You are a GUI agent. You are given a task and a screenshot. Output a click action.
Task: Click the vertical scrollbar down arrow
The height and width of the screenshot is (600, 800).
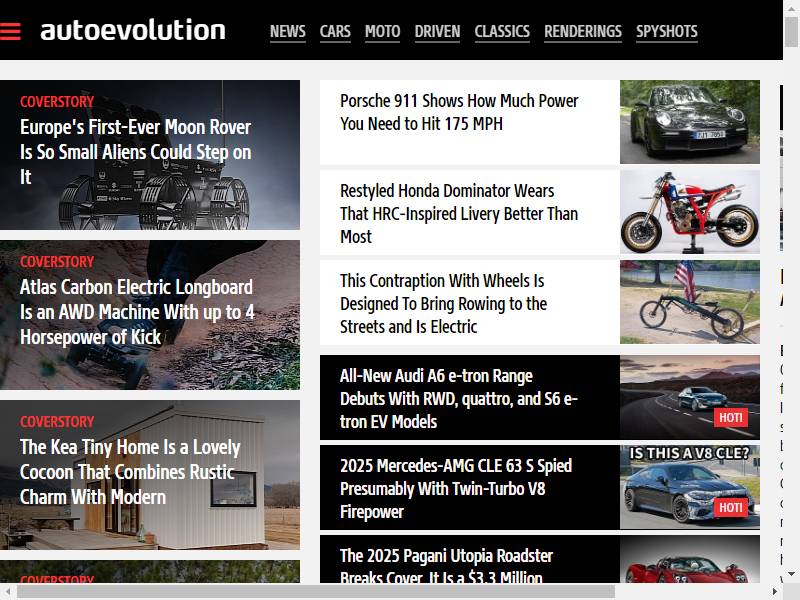pyautogui.click(x=791, y=574)
